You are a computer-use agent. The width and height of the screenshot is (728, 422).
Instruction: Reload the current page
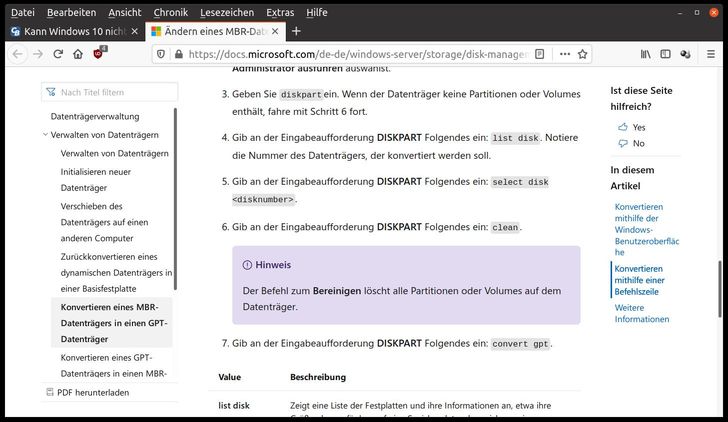click(58, 54)
